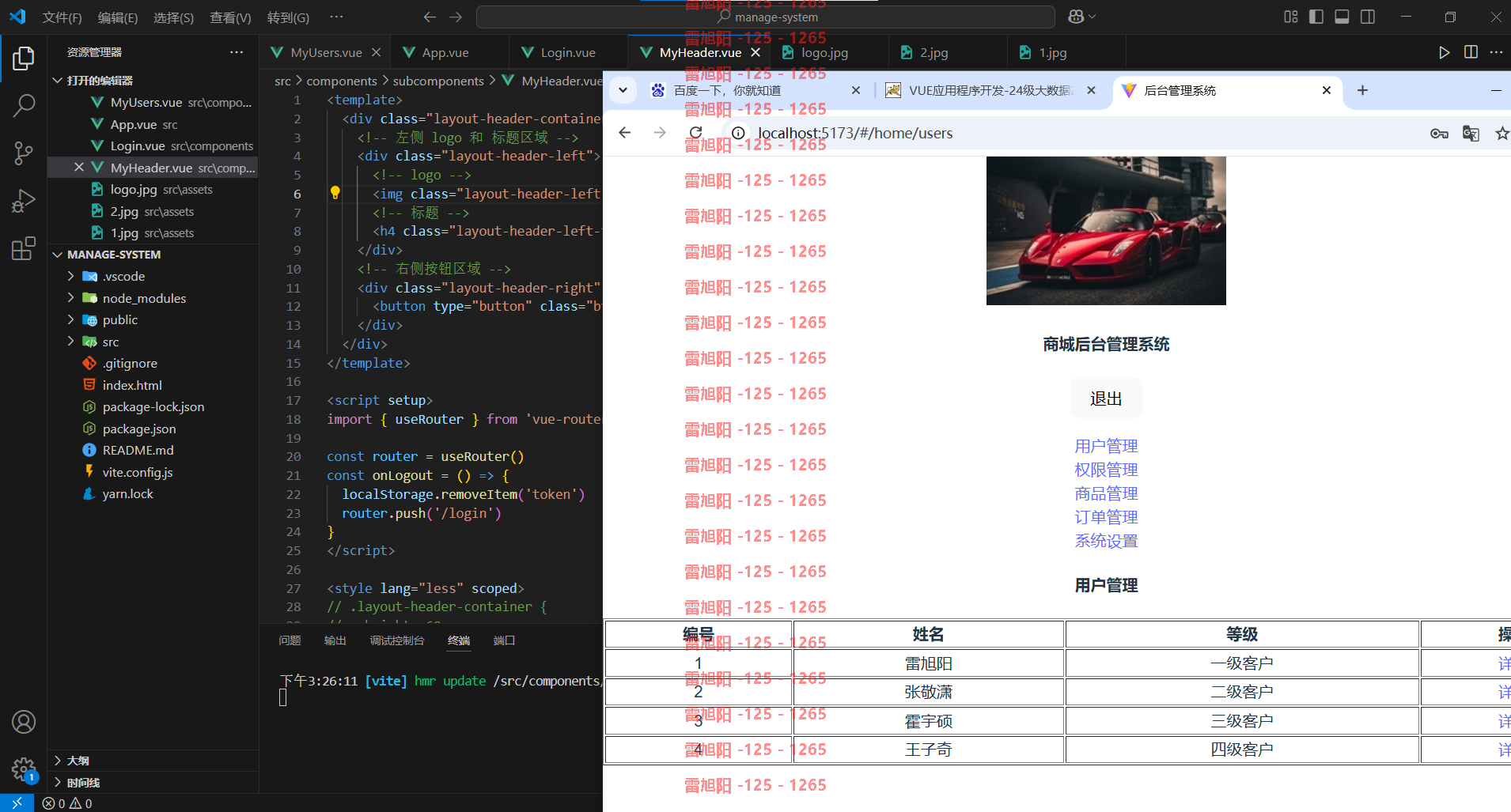Toggle secondary side bar visibility

(1368, 17)
